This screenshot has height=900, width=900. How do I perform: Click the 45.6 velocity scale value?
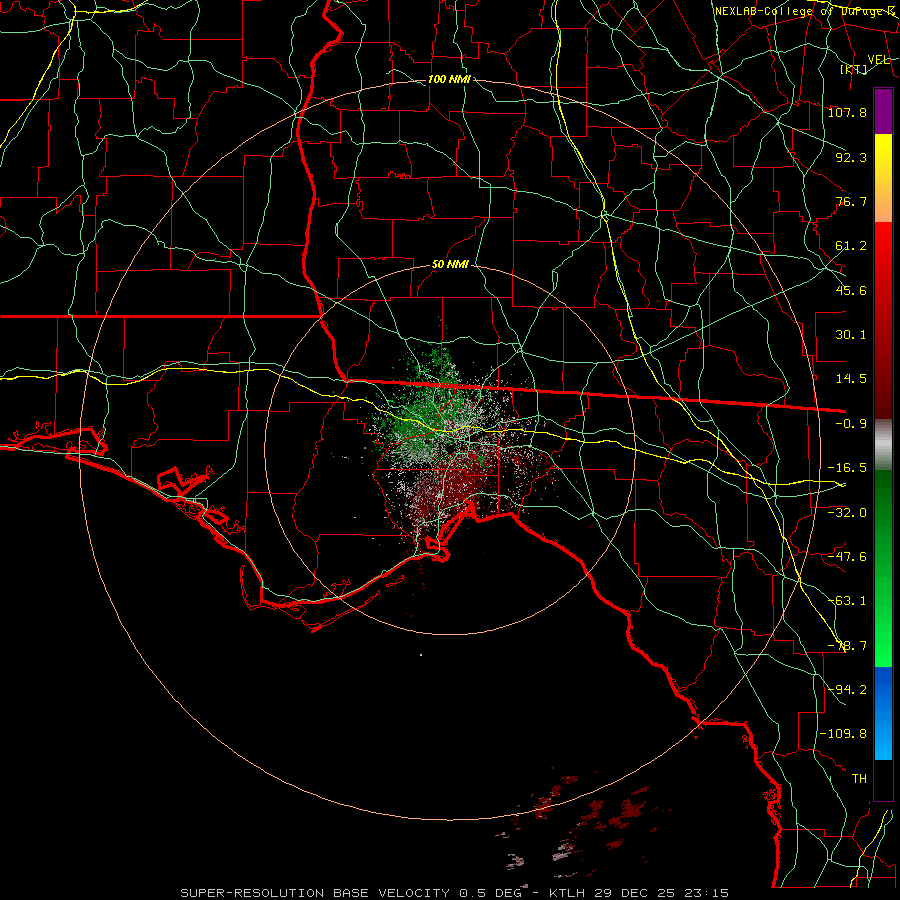tap(851, 290)
